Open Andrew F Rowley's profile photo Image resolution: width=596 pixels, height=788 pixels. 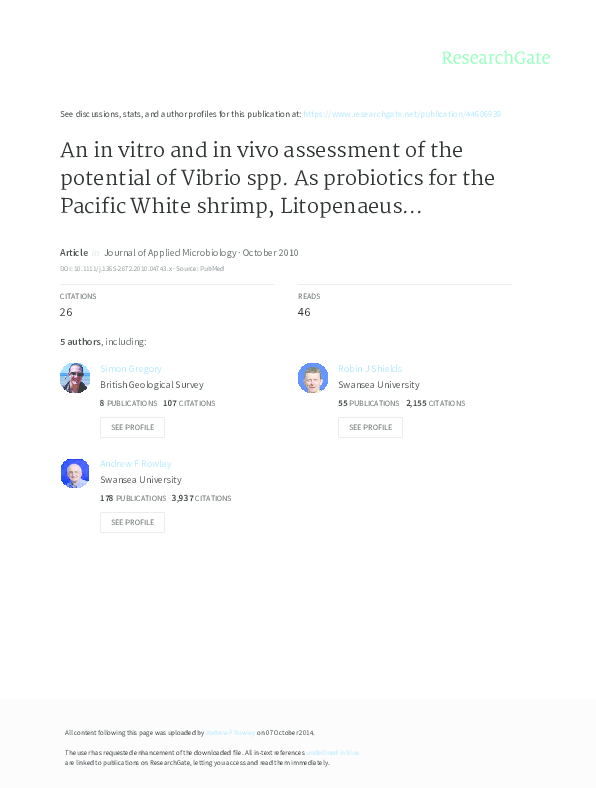pyautogui.click(x=75, y=473)
